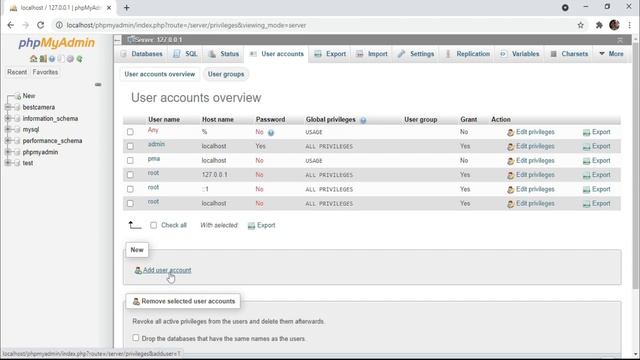The width and height of the screenshot is (640, 360).
Task: Select the checkbox for root at localhost
Action: coord(130,203)
